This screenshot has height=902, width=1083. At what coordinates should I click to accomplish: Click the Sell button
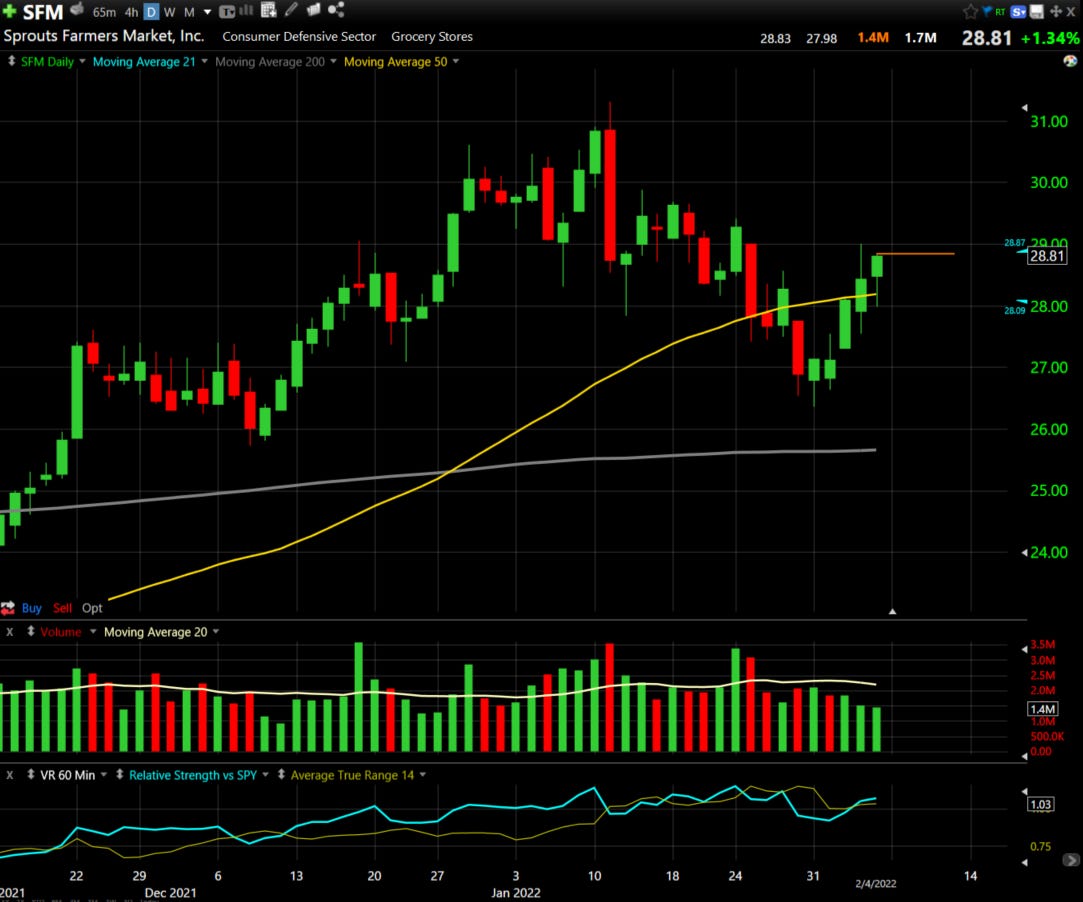62,608
